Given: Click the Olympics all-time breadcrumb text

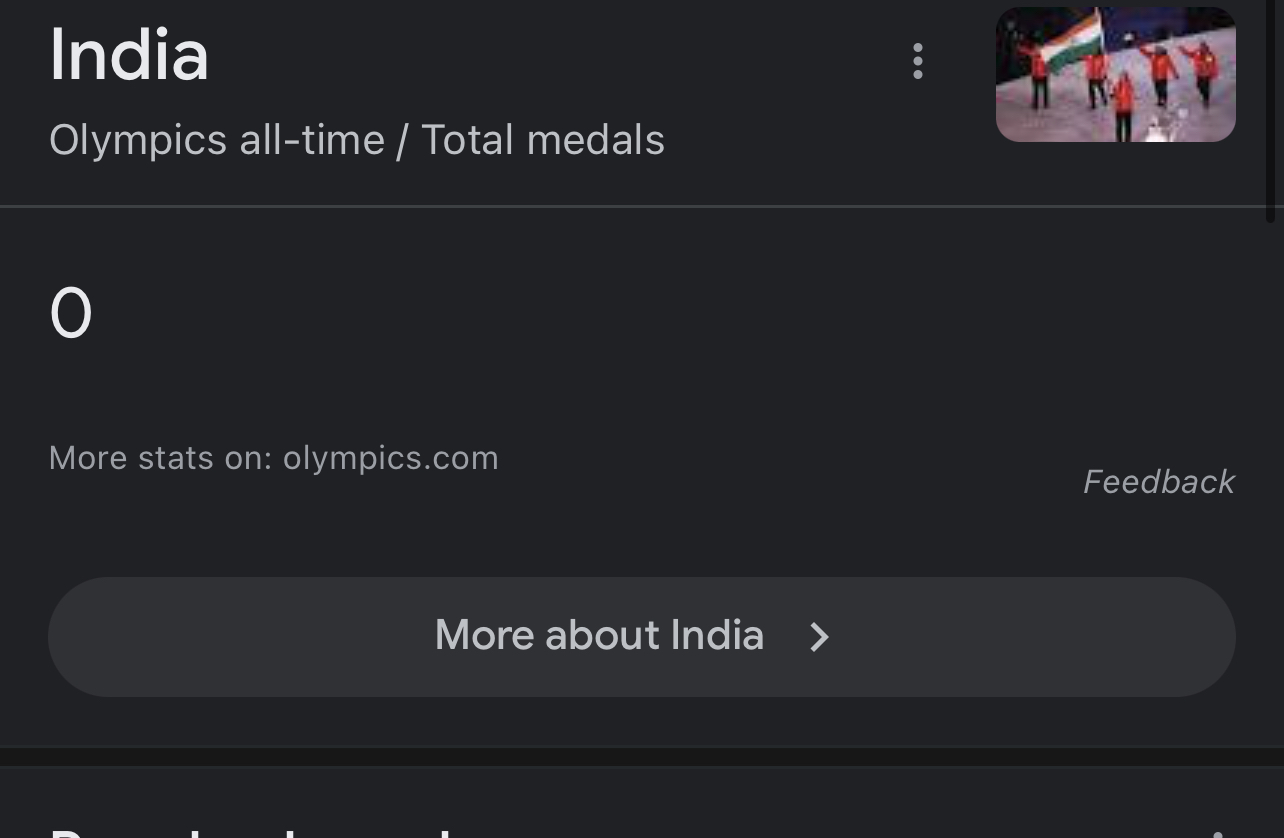Looking at the screenshot, I should click(217, 140).
